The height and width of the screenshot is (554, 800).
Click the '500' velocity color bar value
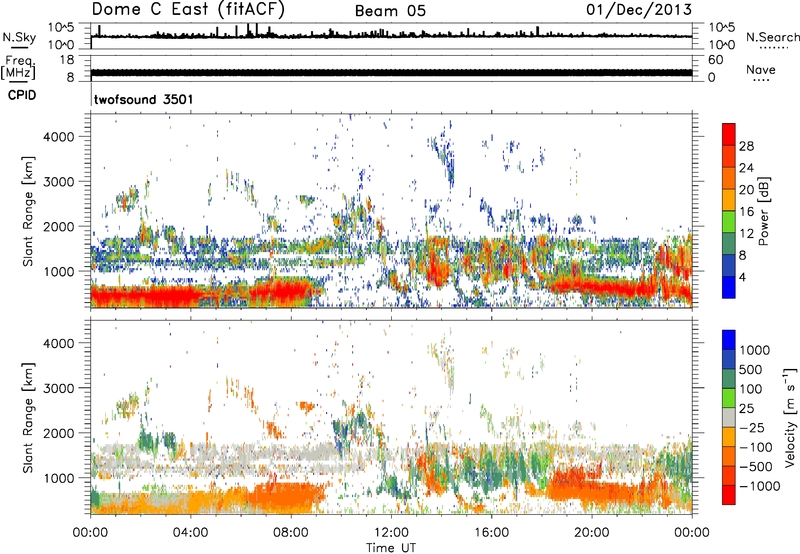pyautogui.click(x=751, y=369)
